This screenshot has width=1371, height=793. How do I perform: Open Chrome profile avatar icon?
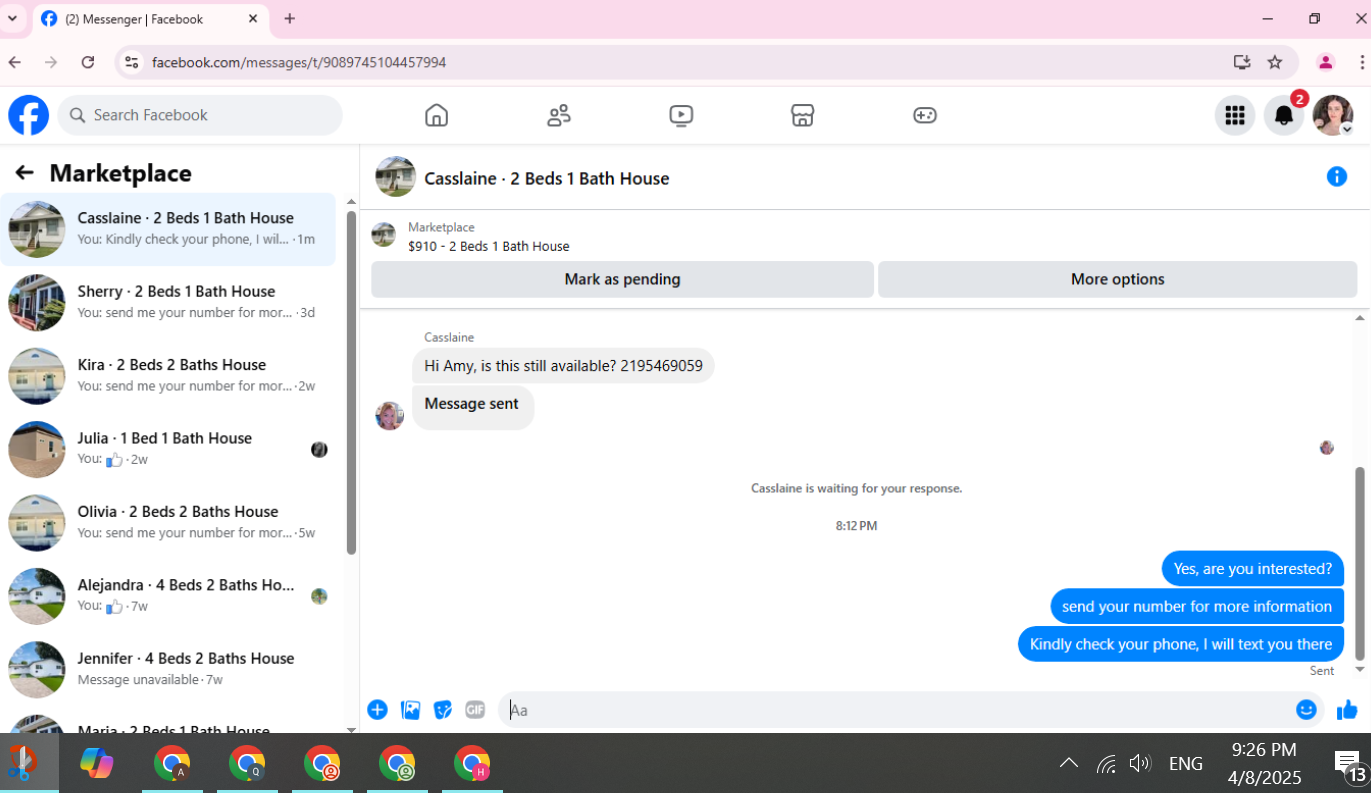point(1325,62)
